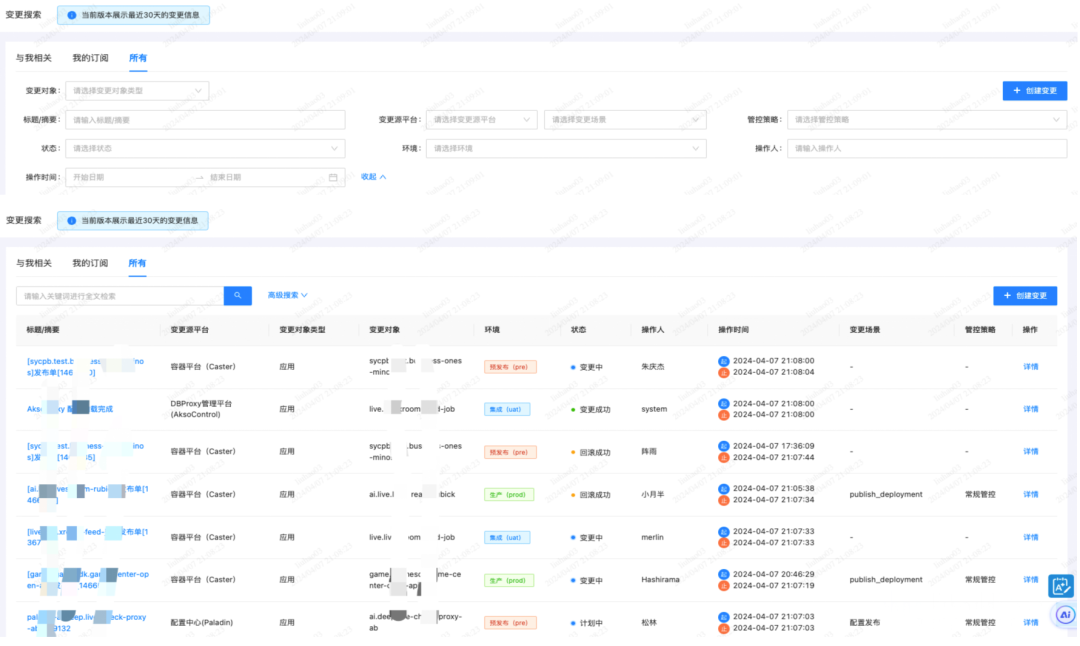Open 详情 for the 朱庆杰 row
This screenshot has width=1080, height=646.
tap(1030, 367)
